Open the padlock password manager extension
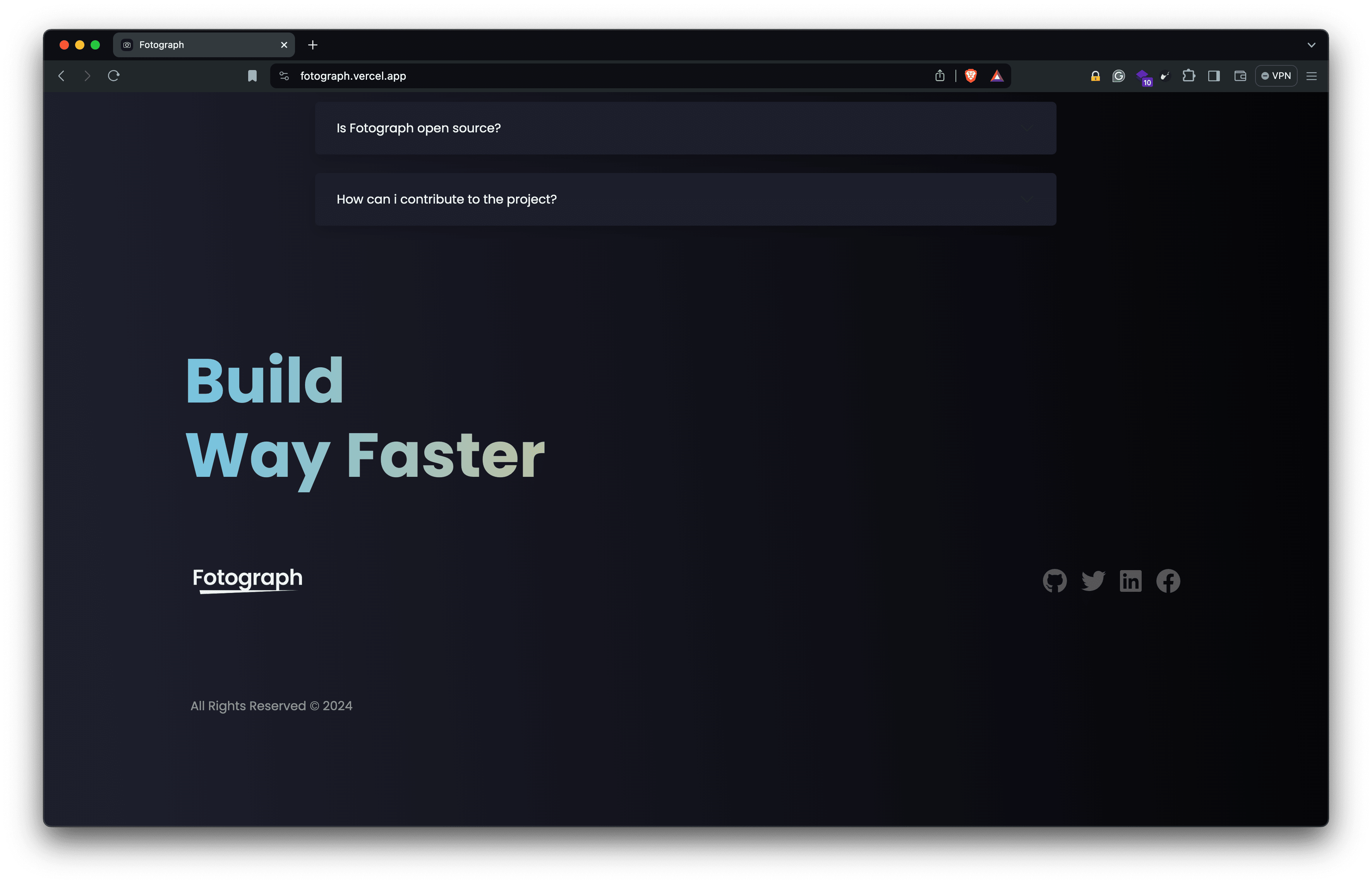 click(1095, 76)
